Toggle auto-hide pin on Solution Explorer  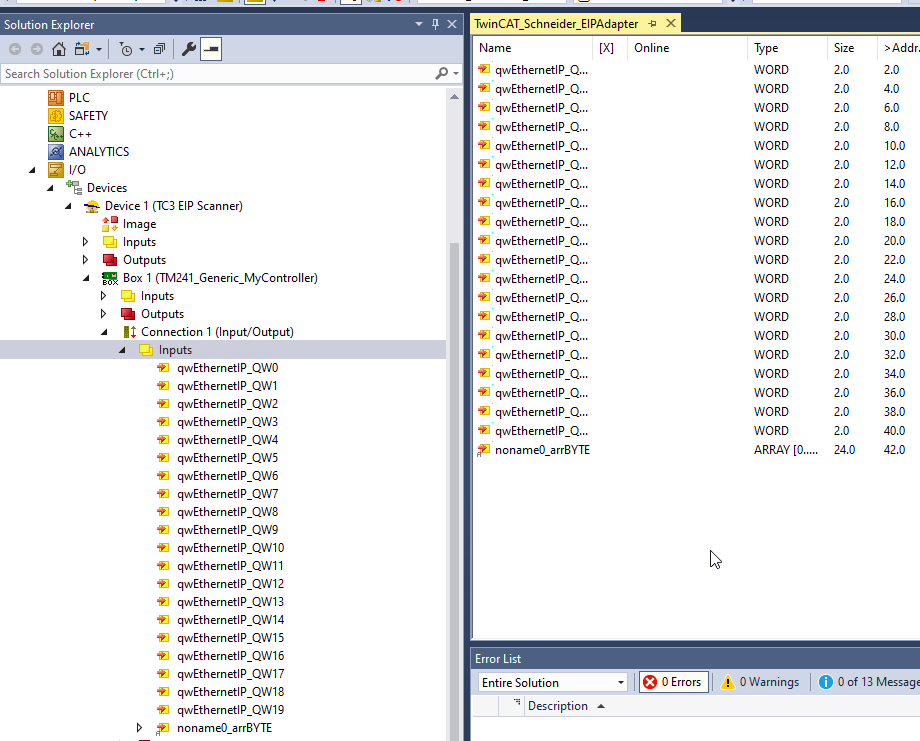(435, 24)
